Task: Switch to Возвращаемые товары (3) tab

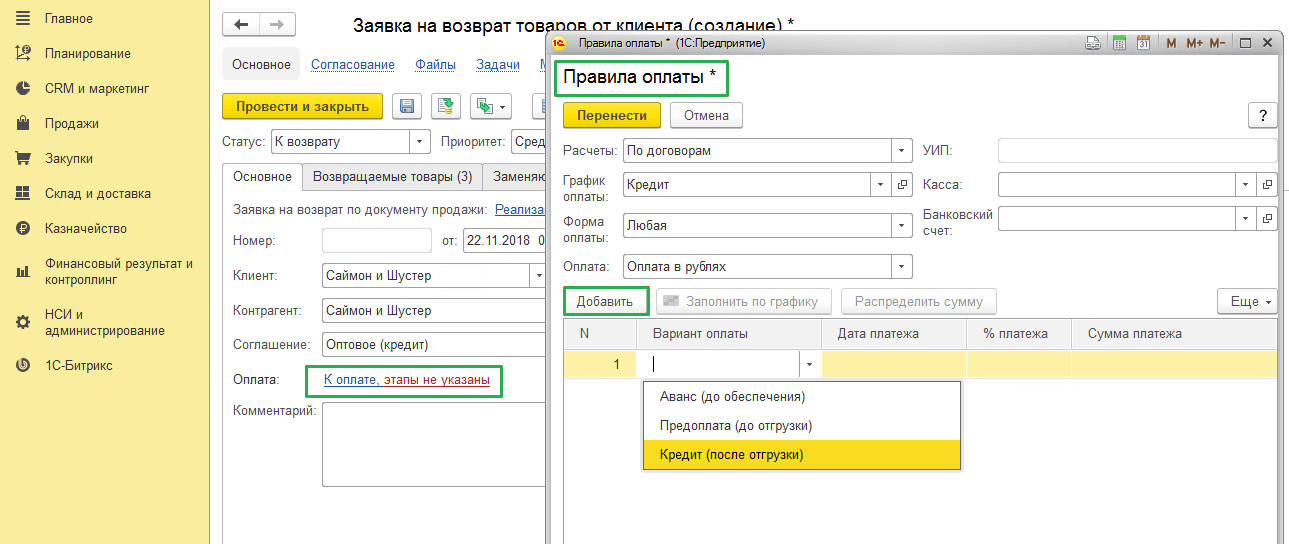Action: 392,177
